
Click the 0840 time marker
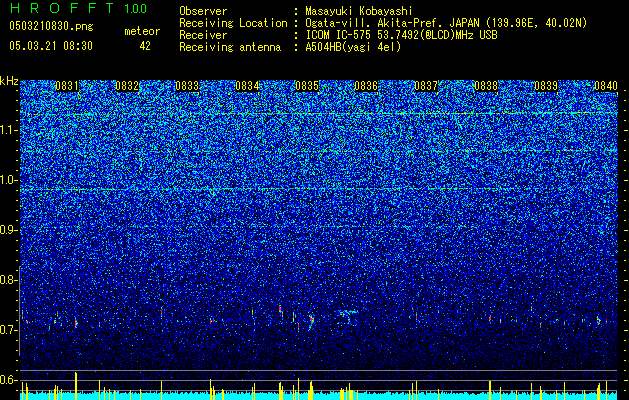pyautogui.click(x=606, y=86)
